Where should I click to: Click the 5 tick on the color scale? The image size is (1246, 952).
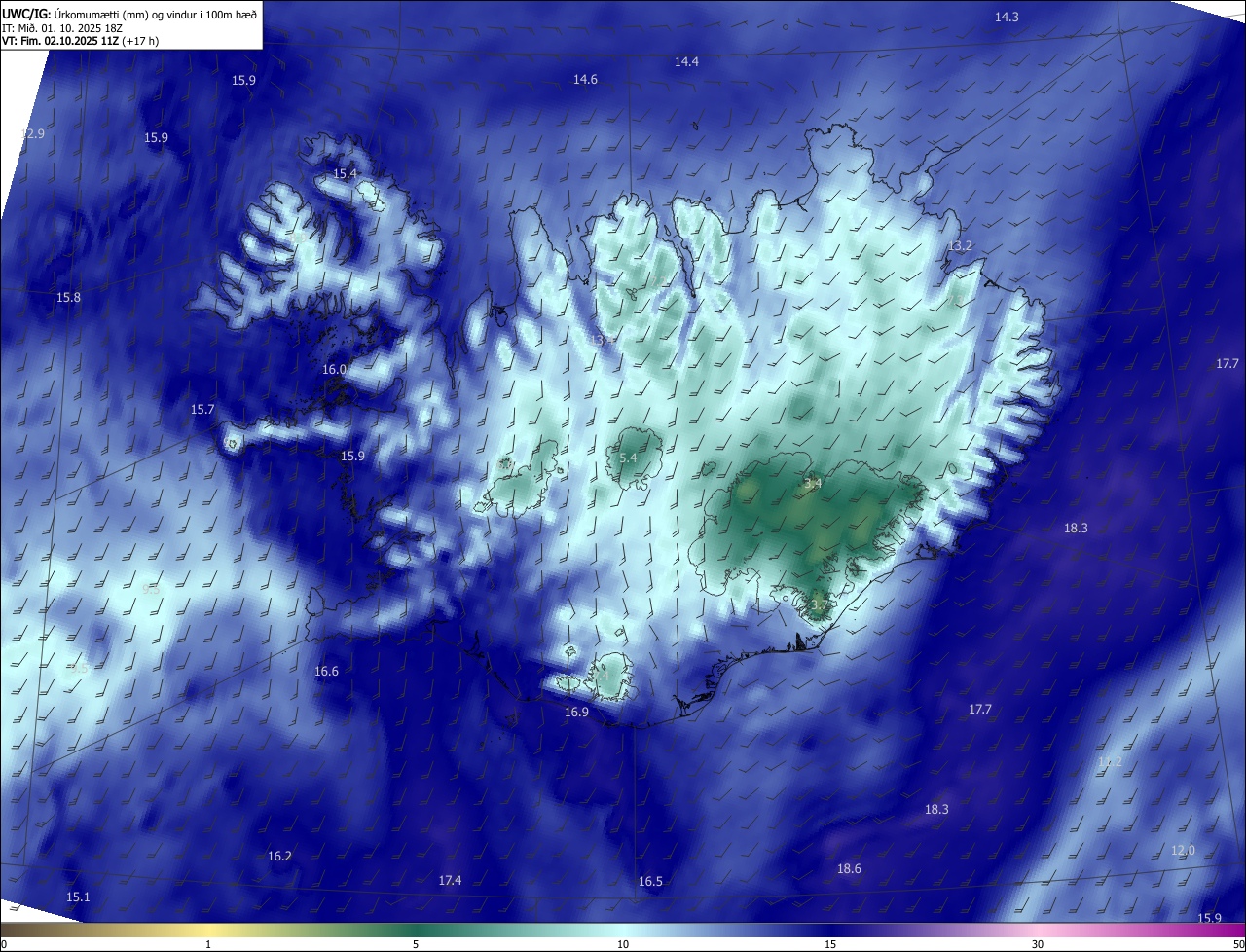pyautogui.click(x=416, y=944)
